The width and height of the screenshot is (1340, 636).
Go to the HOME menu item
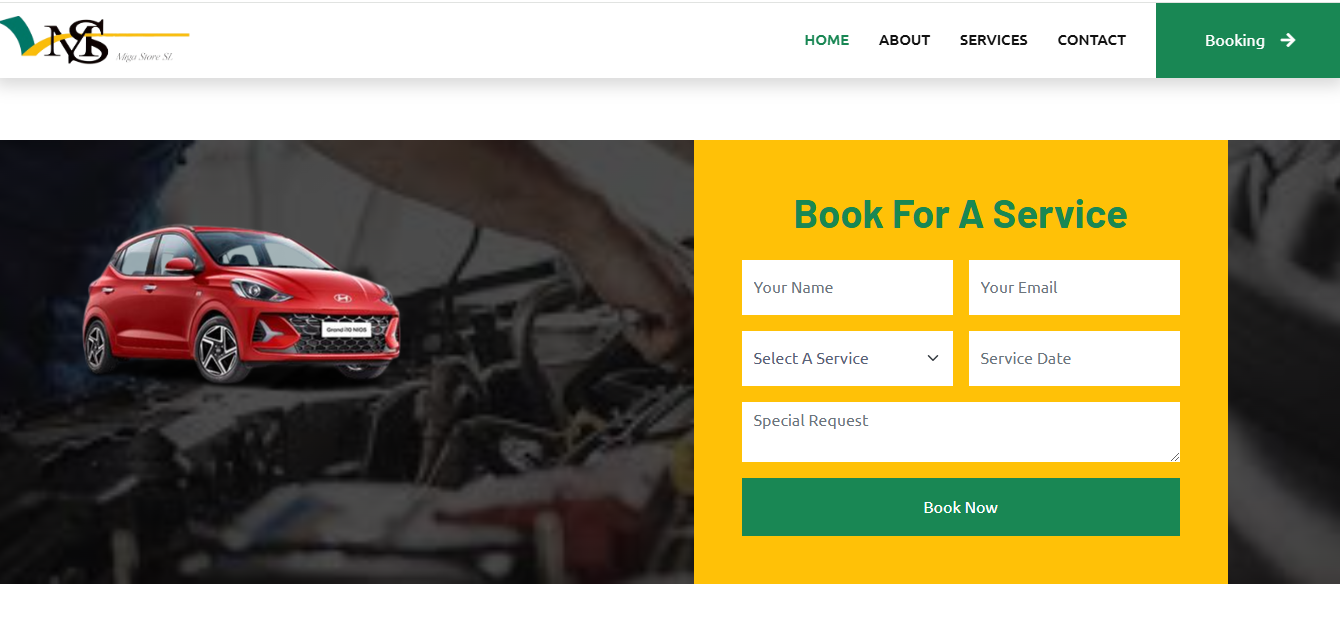tap(827, 40)
